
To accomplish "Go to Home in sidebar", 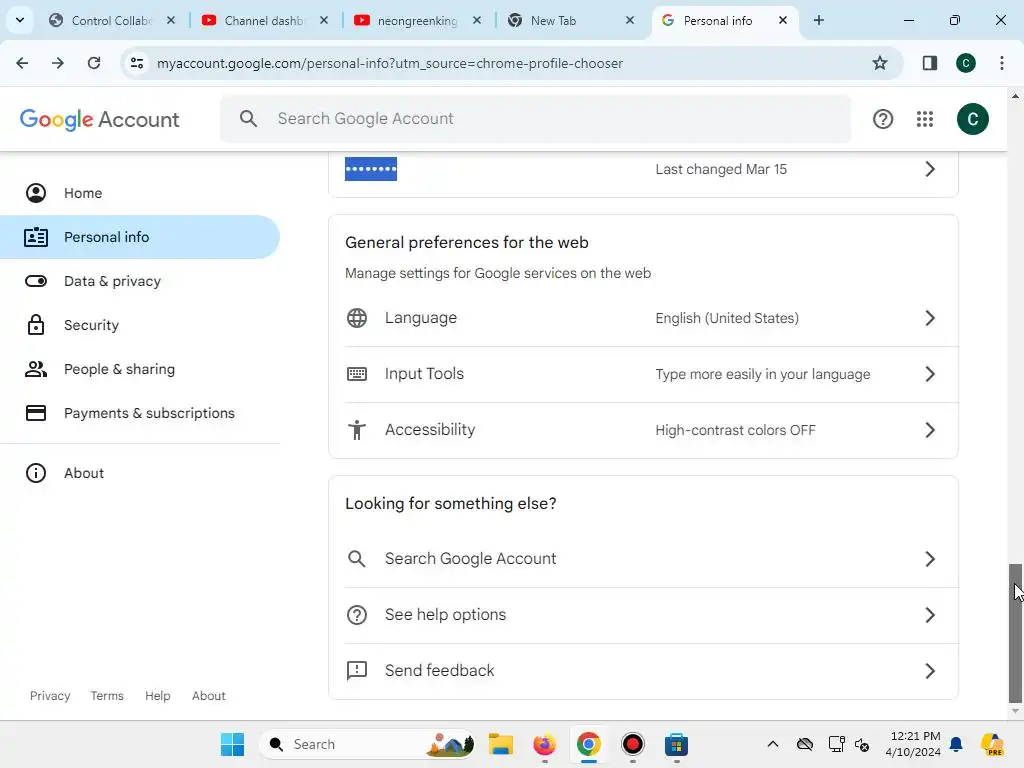I will coord(140,193).
